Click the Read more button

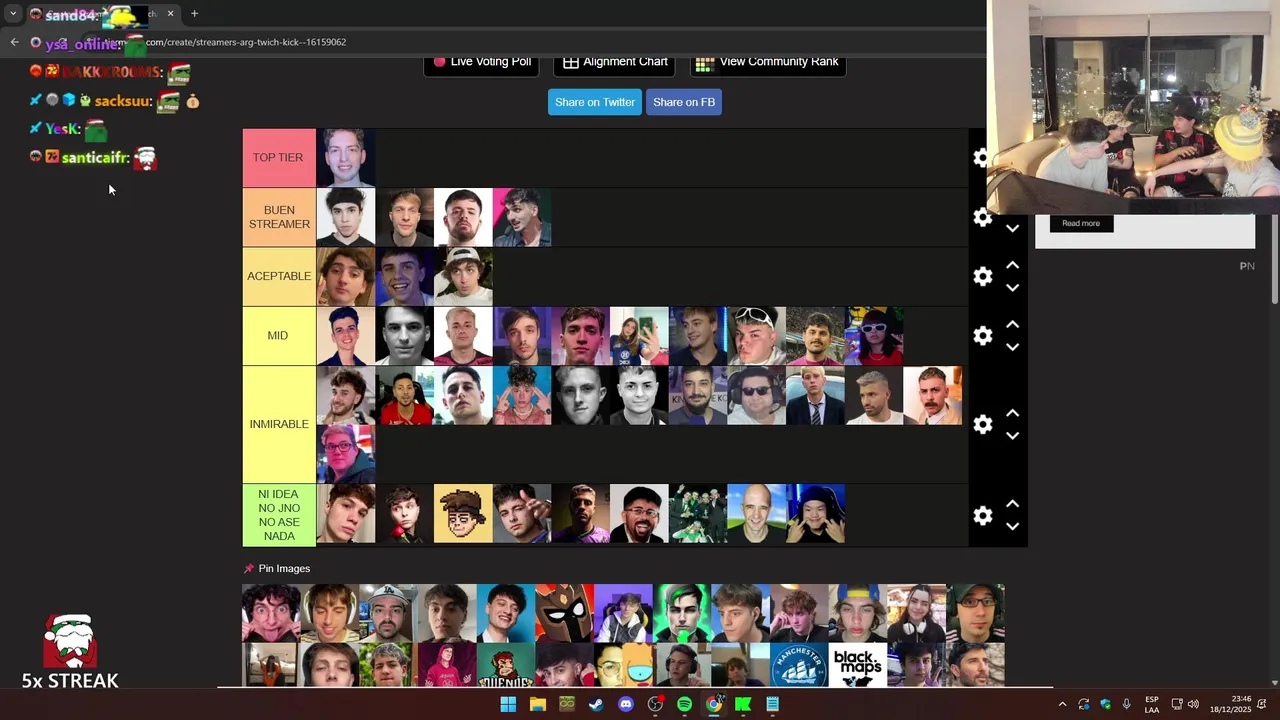(x=1081, y=223)
